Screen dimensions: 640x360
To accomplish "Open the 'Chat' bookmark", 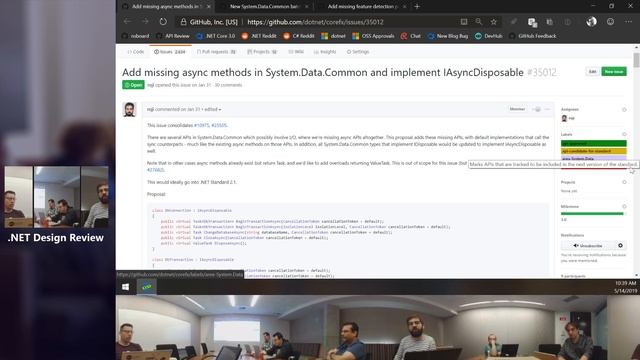I will 411,36.
